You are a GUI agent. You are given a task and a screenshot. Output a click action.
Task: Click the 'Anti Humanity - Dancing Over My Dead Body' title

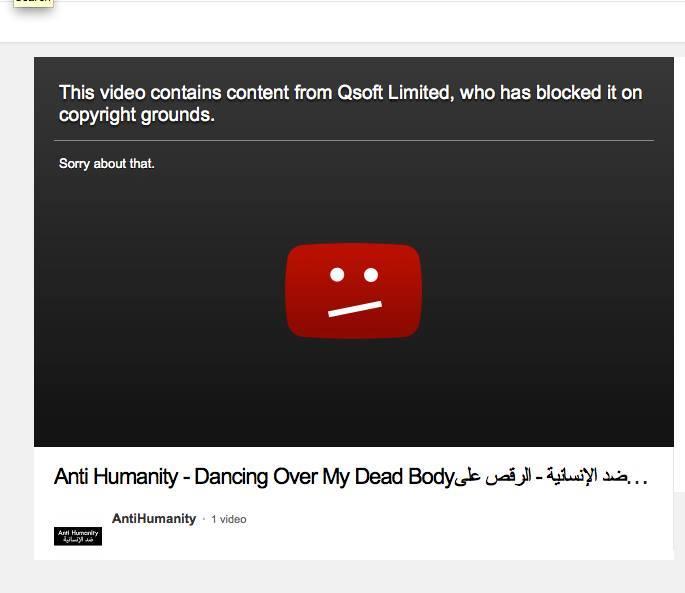[254, 477]
